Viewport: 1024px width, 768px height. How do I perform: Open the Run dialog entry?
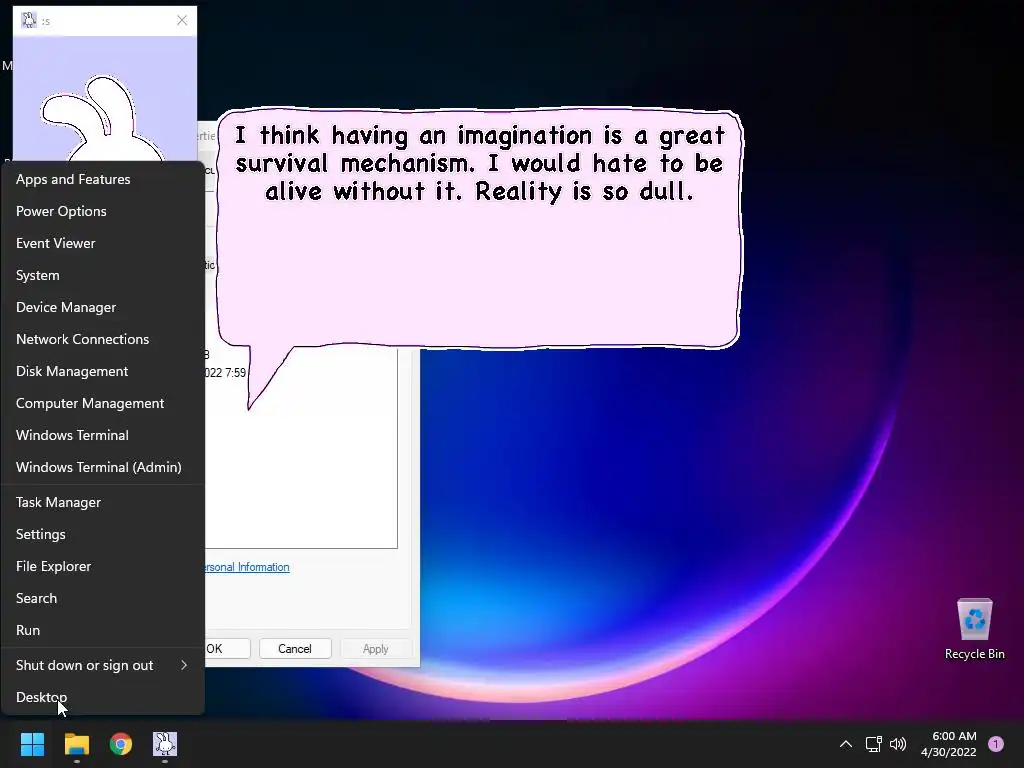click(103, 630)
